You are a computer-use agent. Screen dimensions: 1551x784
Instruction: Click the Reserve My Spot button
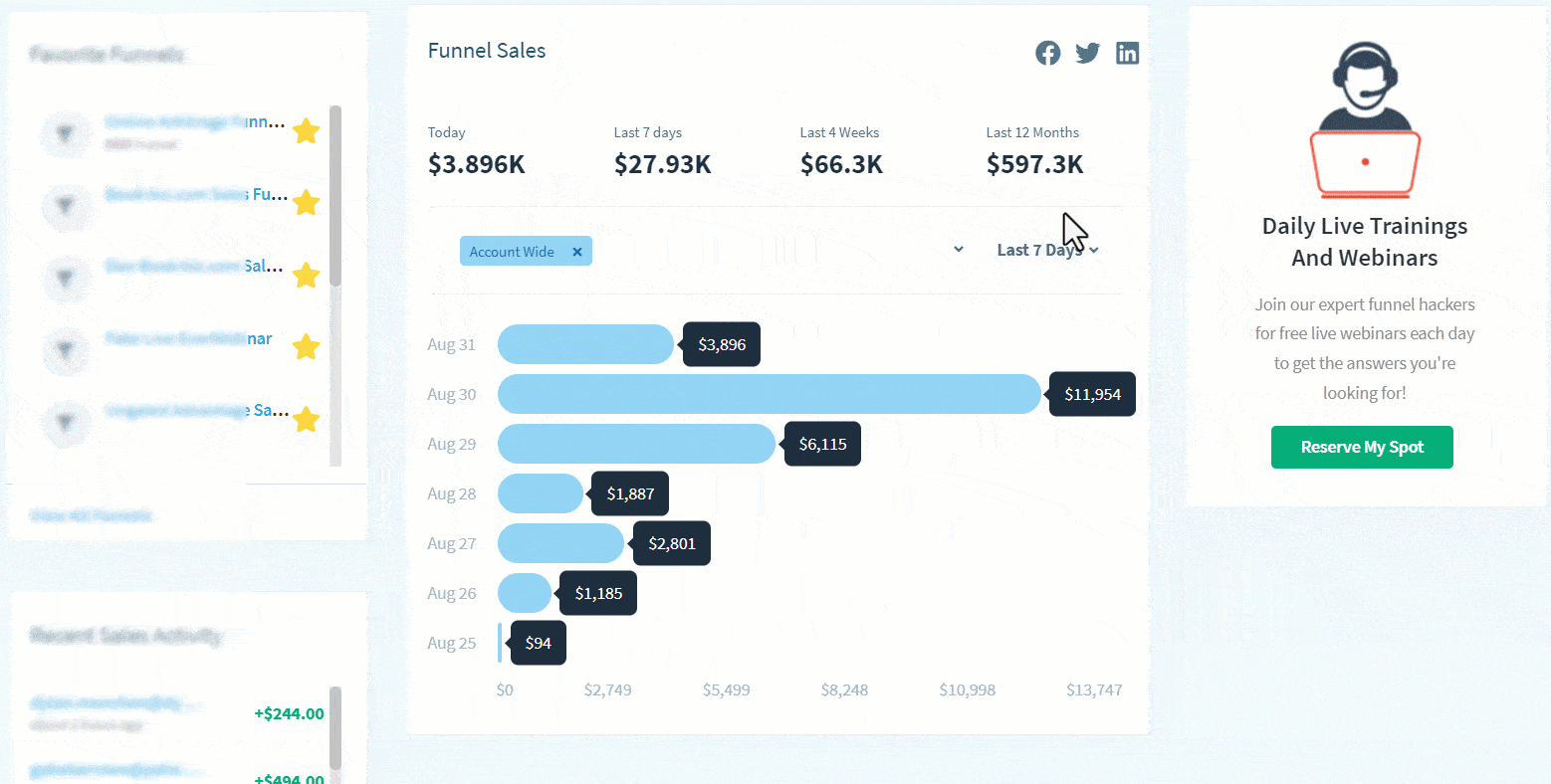[1362, 447]
